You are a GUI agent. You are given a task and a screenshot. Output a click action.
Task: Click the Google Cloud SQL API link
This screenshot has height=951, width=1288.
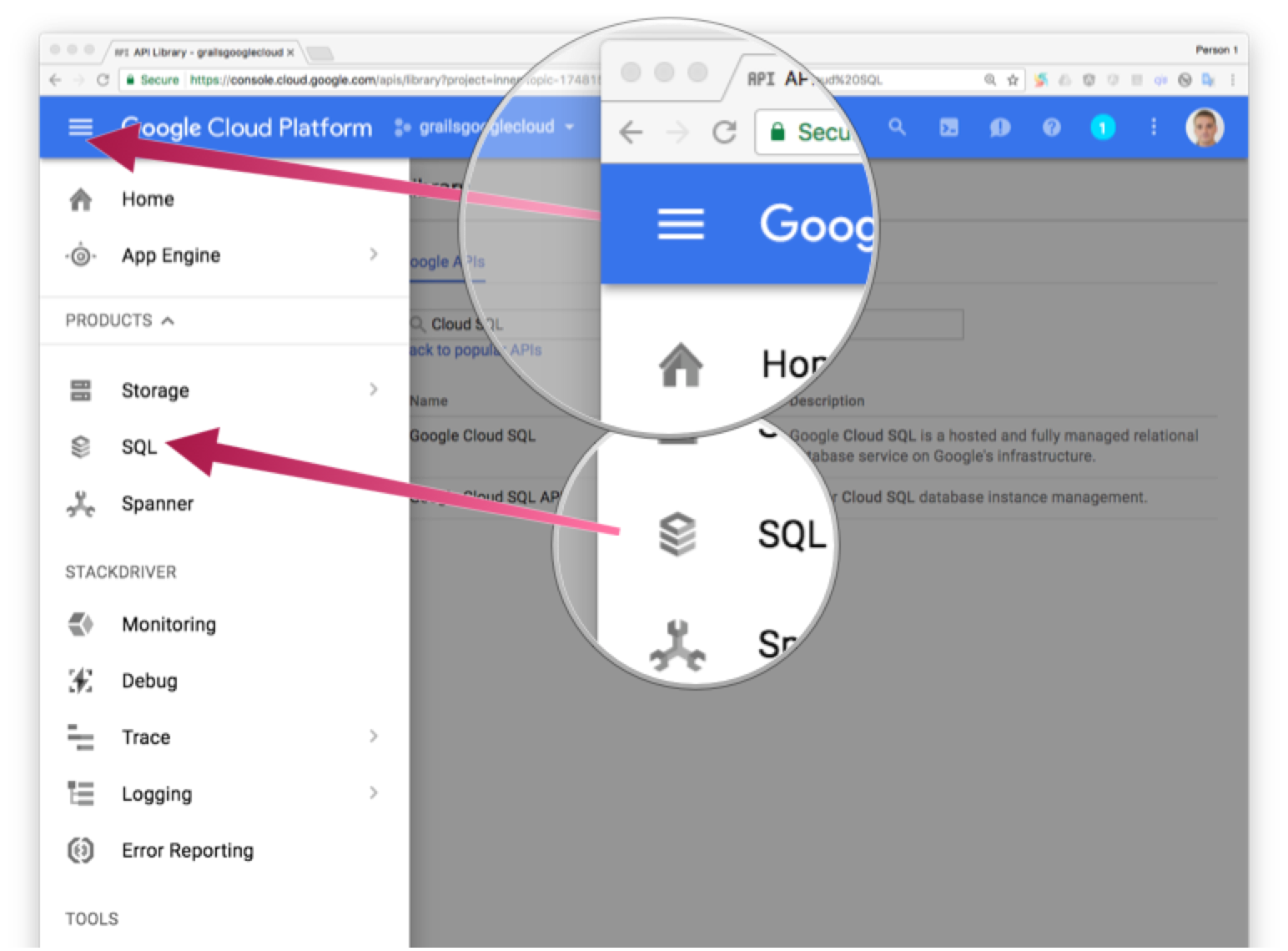[485, 497]
